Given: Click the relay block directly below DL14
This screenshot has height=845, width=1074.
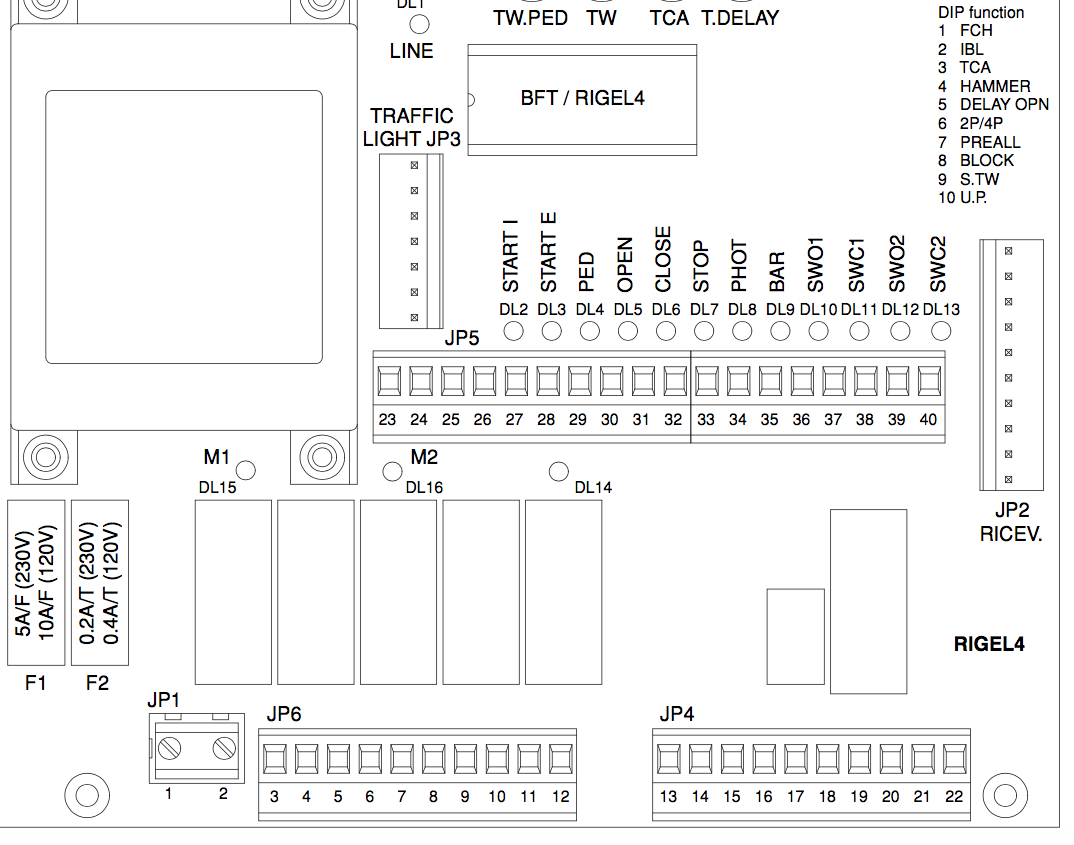Looking at the screenshot, I should (x=564, y=592).
